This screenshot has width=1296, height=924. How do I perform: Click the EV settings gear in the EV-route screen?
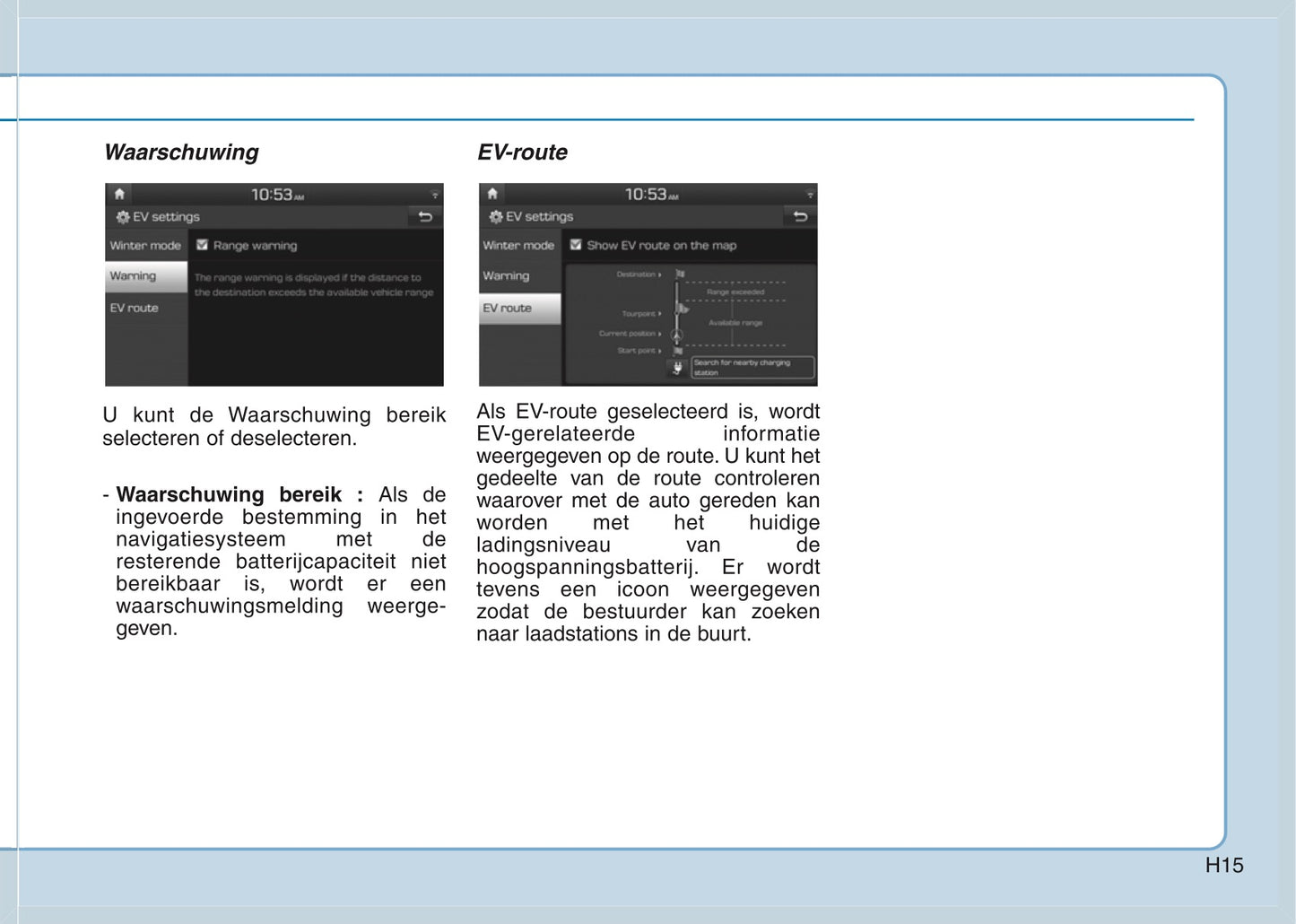496,217
